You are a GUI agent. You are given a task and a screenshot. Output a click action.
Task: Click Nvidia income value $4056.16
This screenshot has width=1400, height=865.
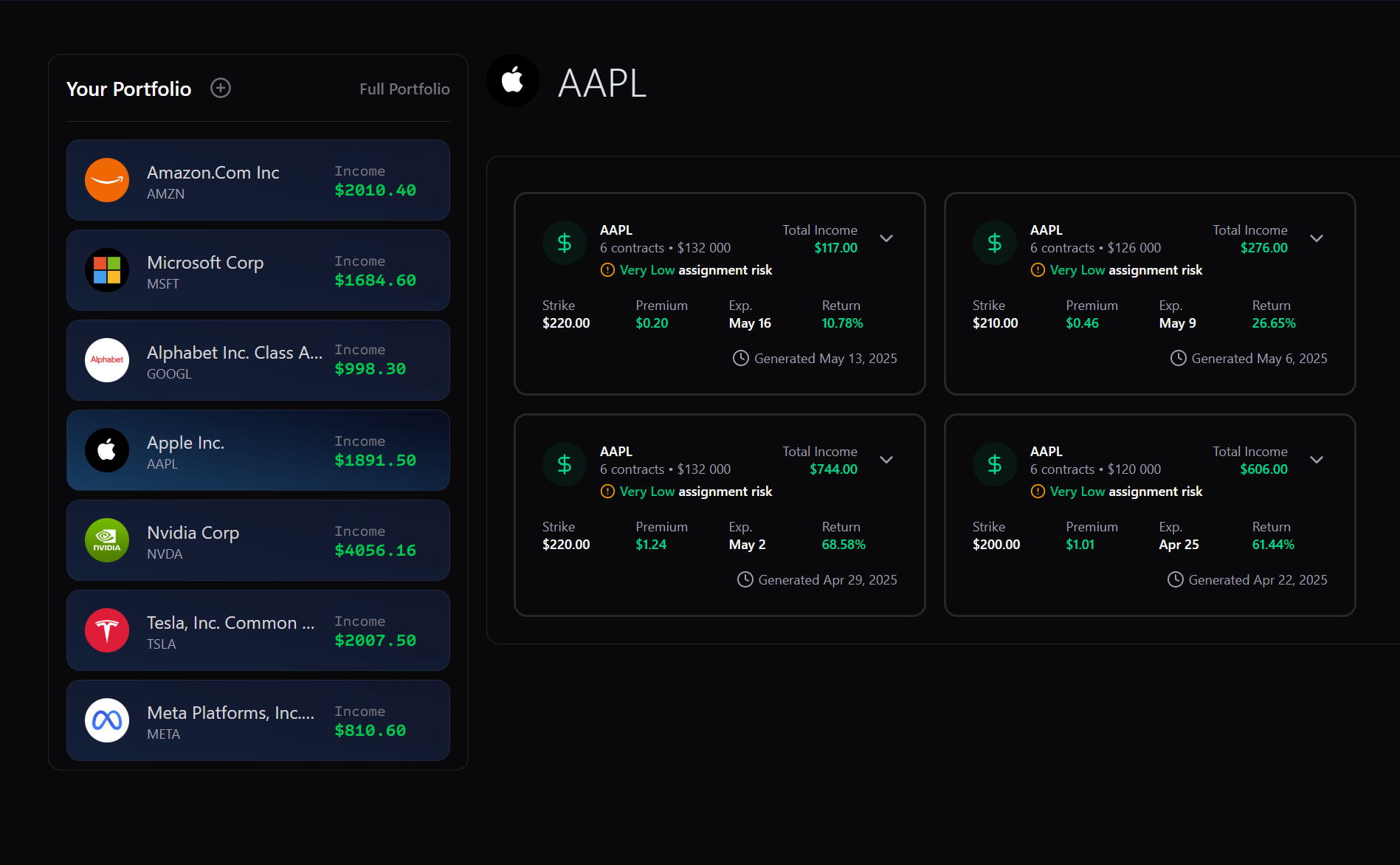coord(375,551)
